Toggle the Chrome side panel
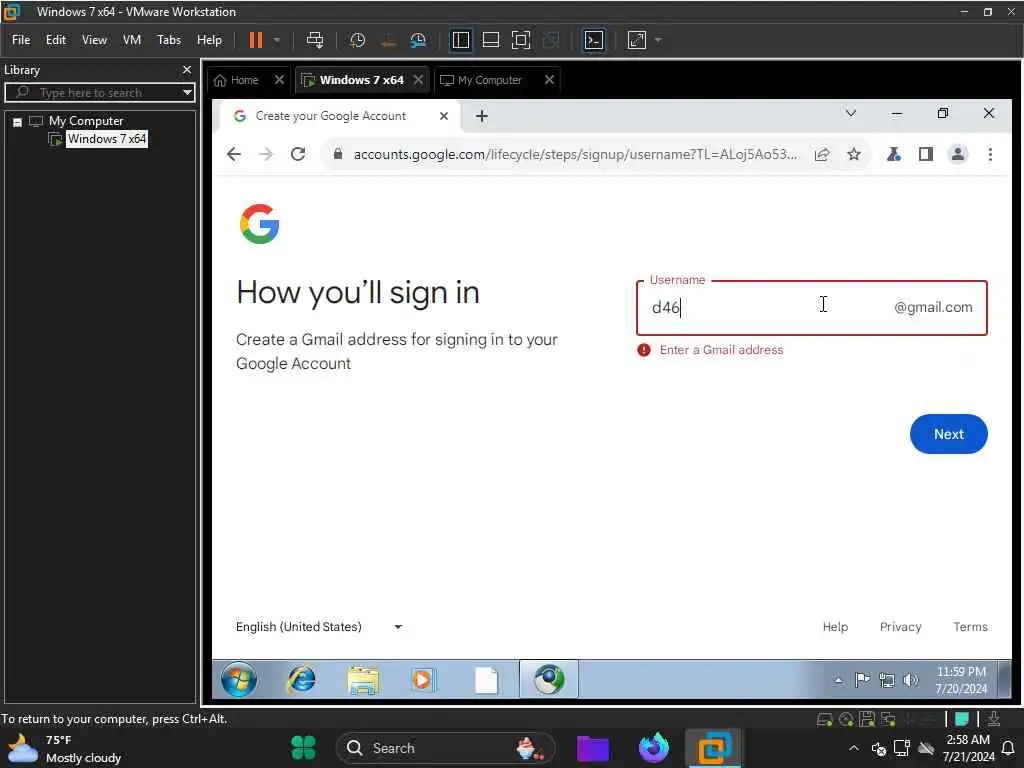The image size is (1024, 768). [925, 154]
